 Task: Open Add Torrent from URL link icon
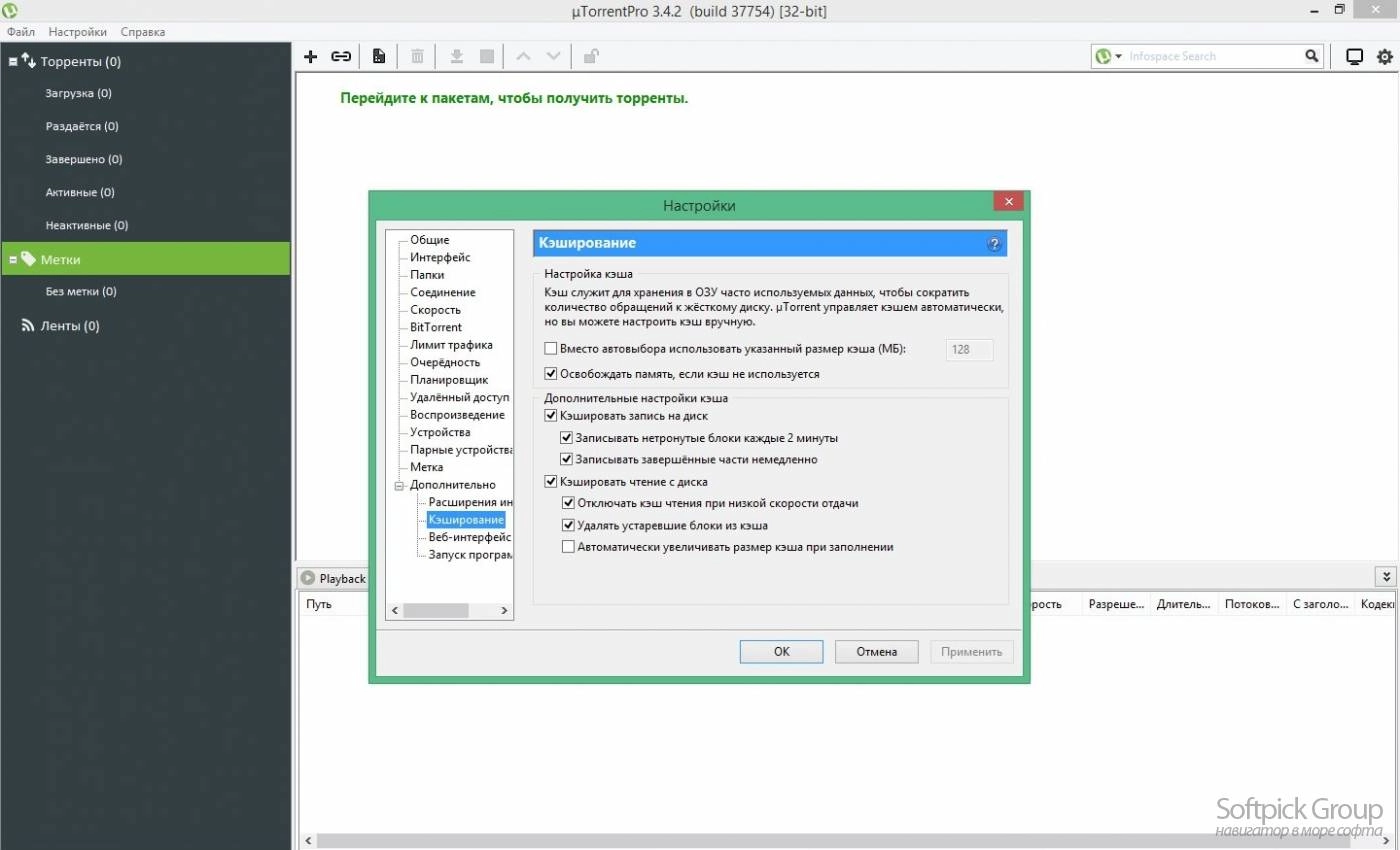tap(340, 56)
